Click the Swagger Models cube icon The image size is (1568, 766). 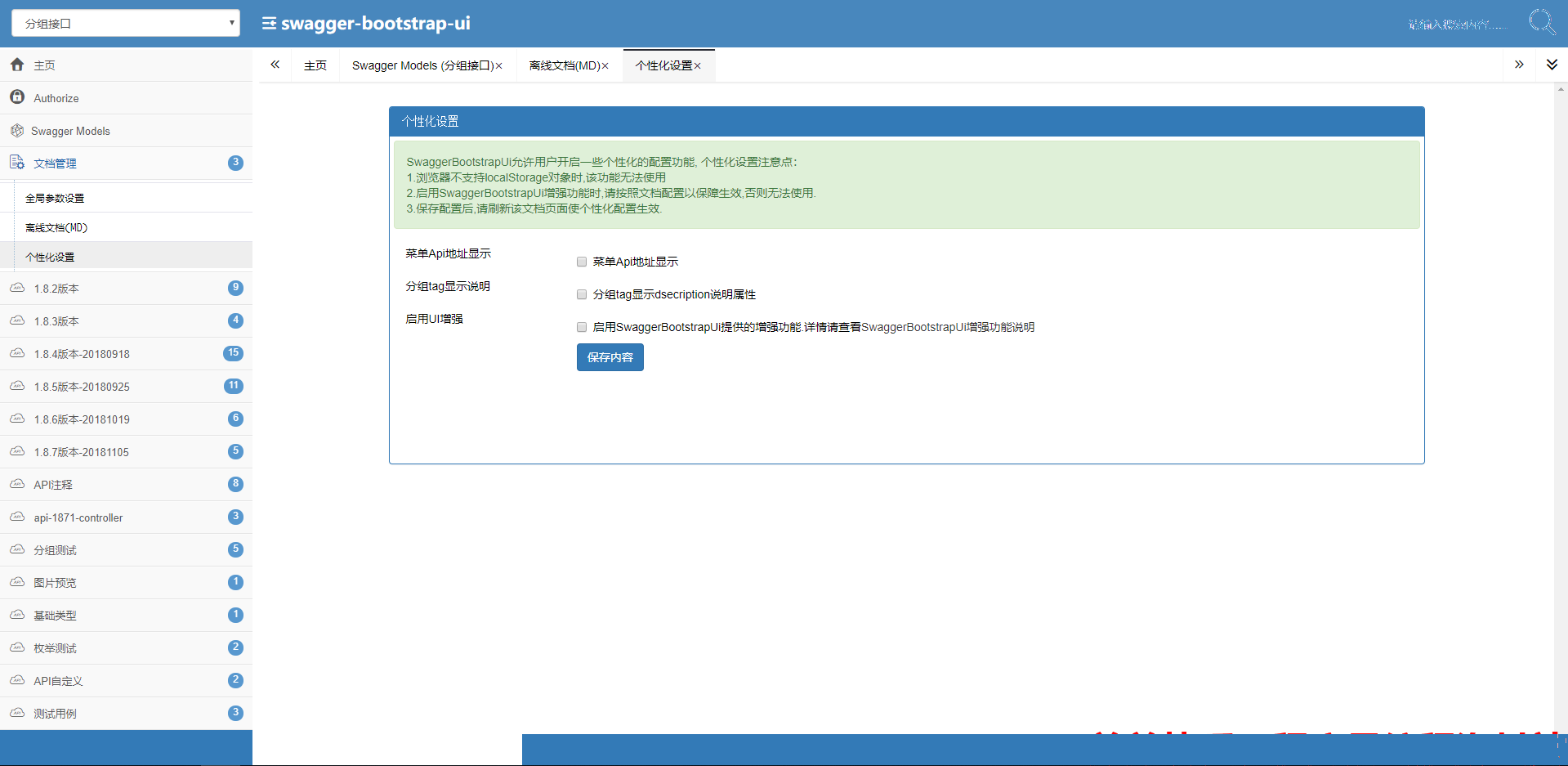(x=17, y=130)
